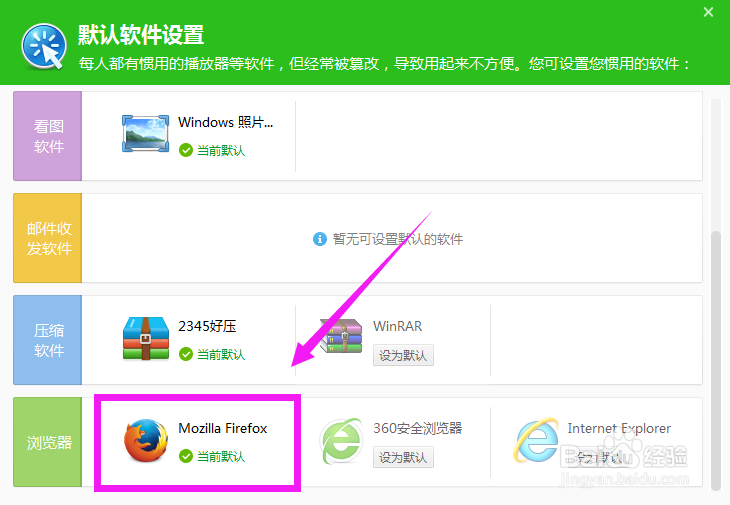Click the Internet Explorer program name
730x505 pixels.
coord(619,428)
